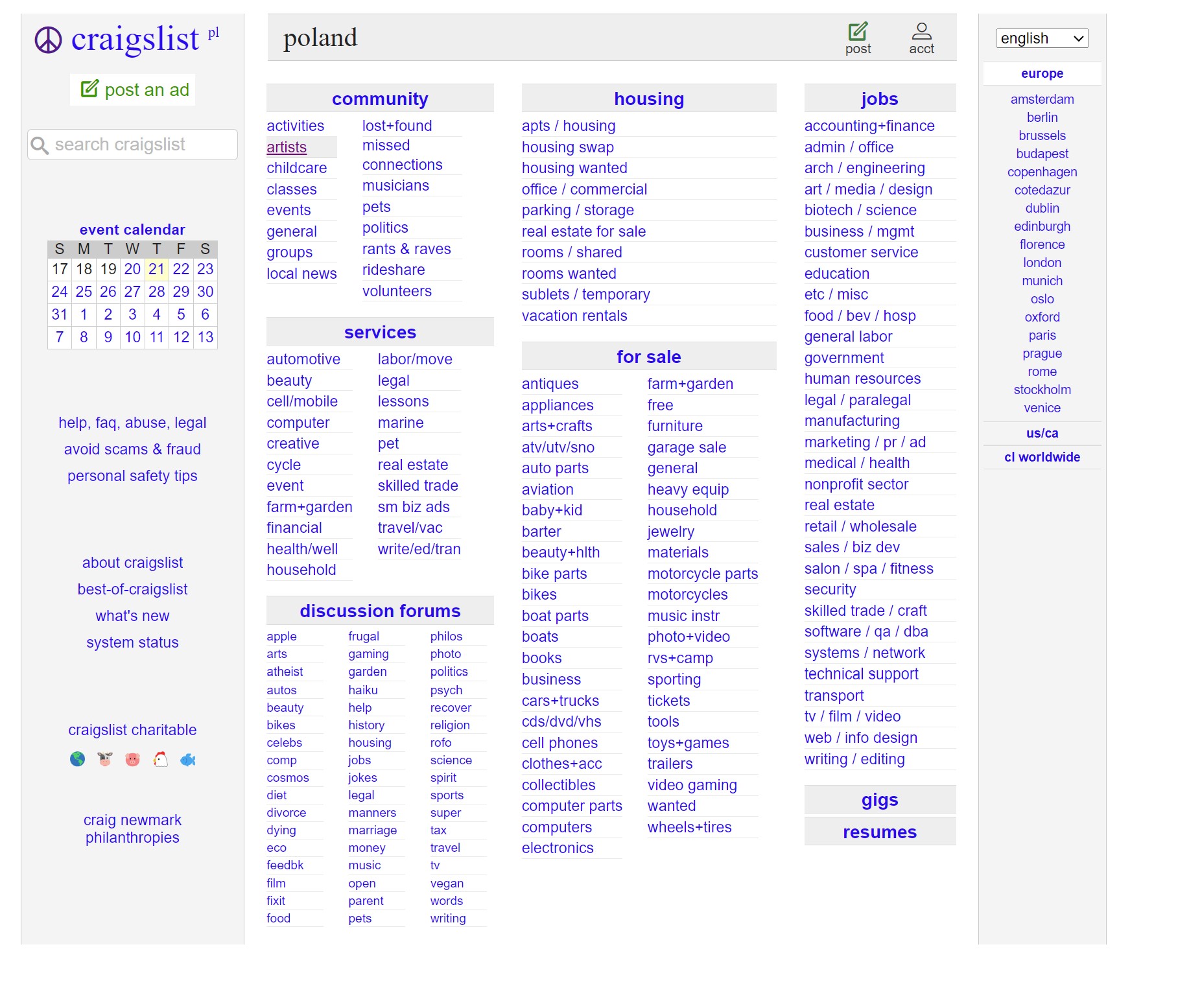Click the fish charity emoji icon

pos(188,759)
